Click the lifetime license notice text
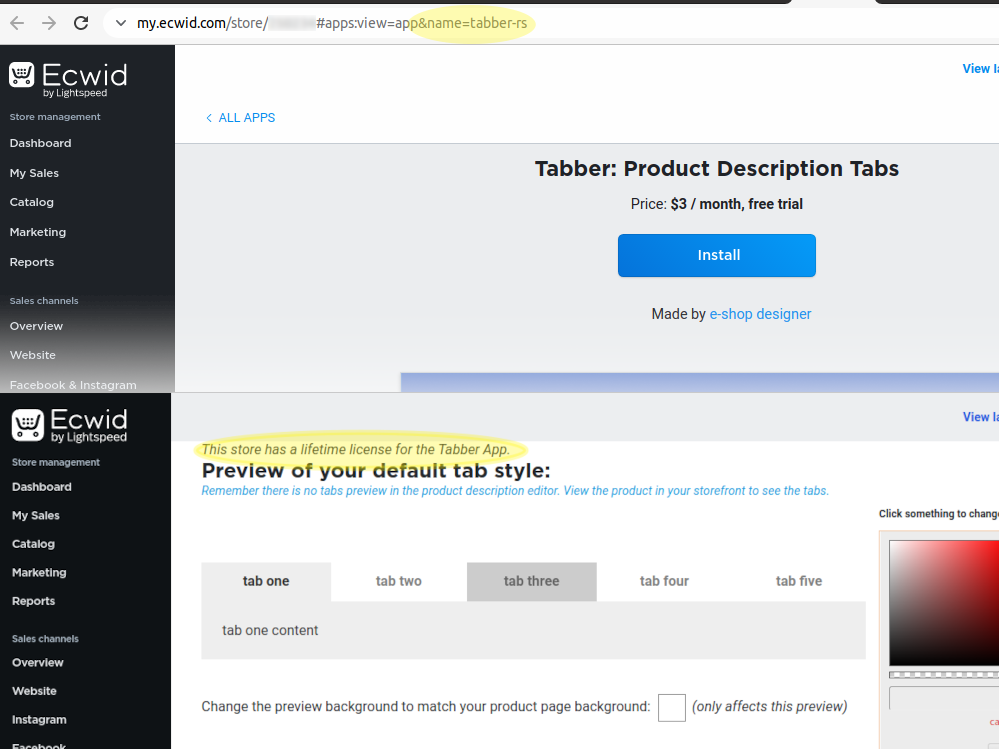This screenshot has height=749, width=1000. pyautogui.click(x=356, y=450)
